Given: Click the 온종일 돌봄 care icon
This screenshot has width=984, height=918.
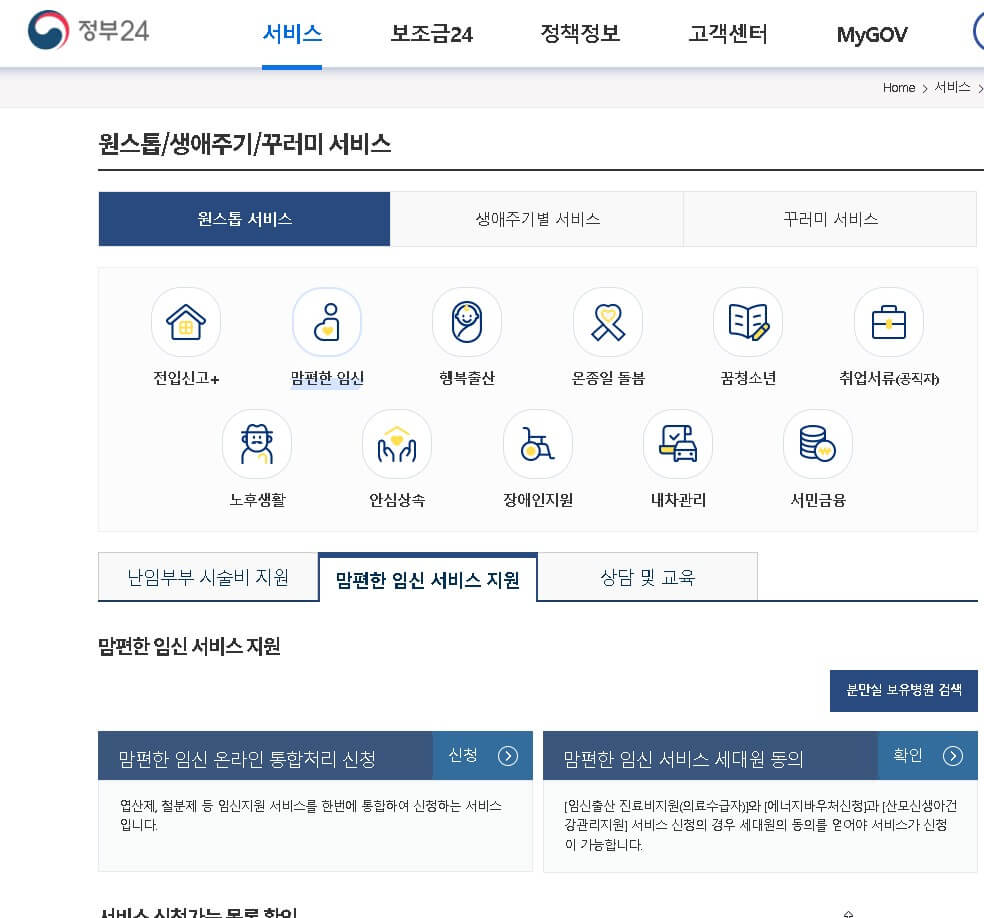Looking at the screenshot, I should 607,322.
